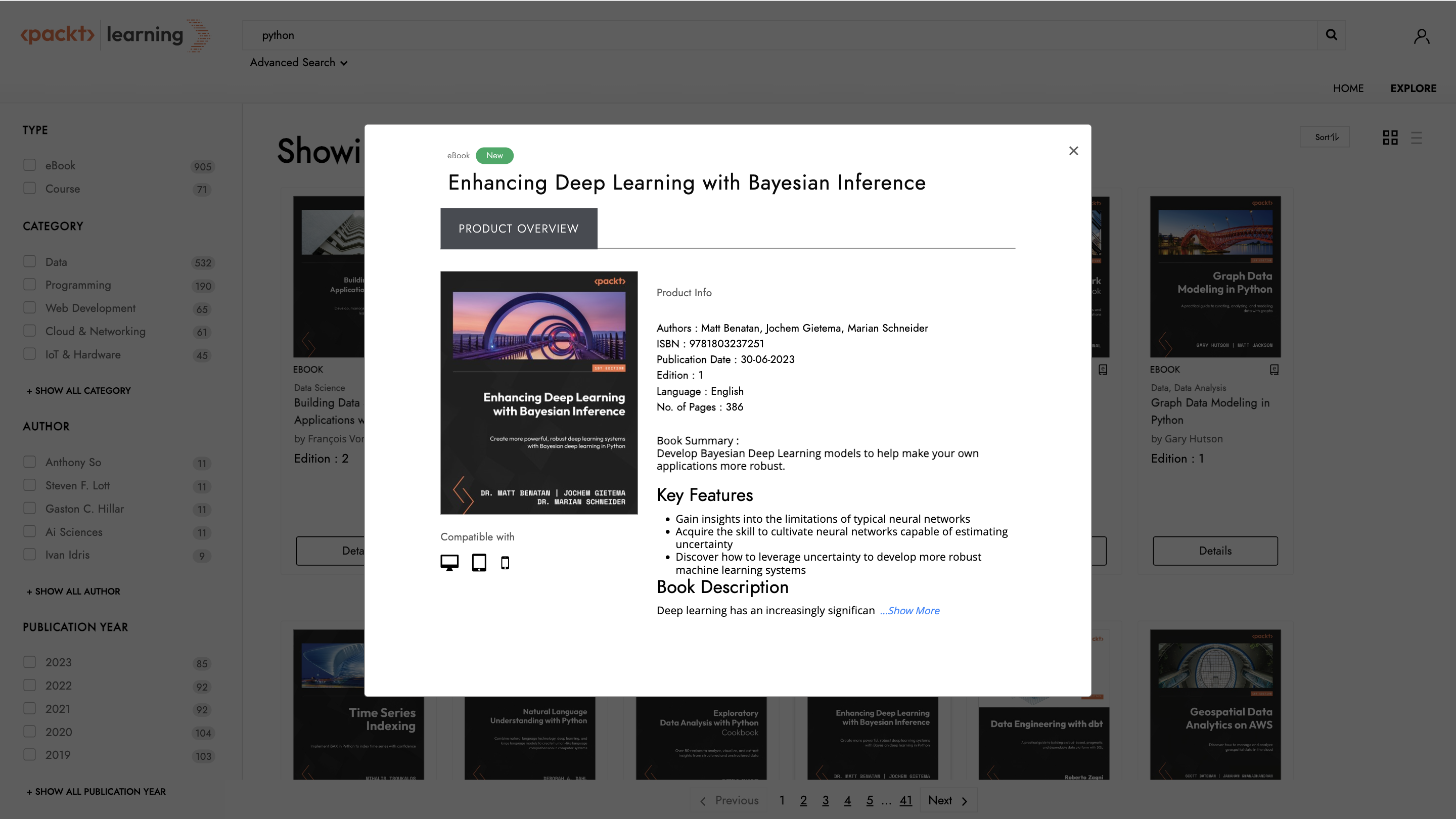Enable the eBook type filter checkbox
The width and height of the screenshot is (1456, 819).
29,164
